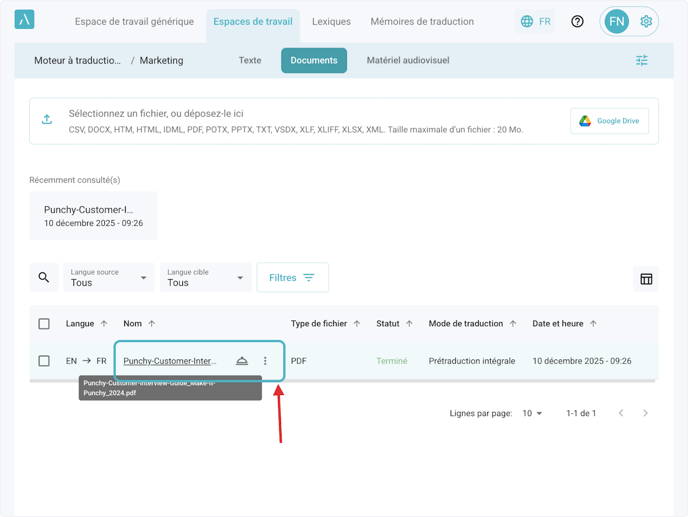Click the three-dot menu for the PDF row

(x=265, y=361)
